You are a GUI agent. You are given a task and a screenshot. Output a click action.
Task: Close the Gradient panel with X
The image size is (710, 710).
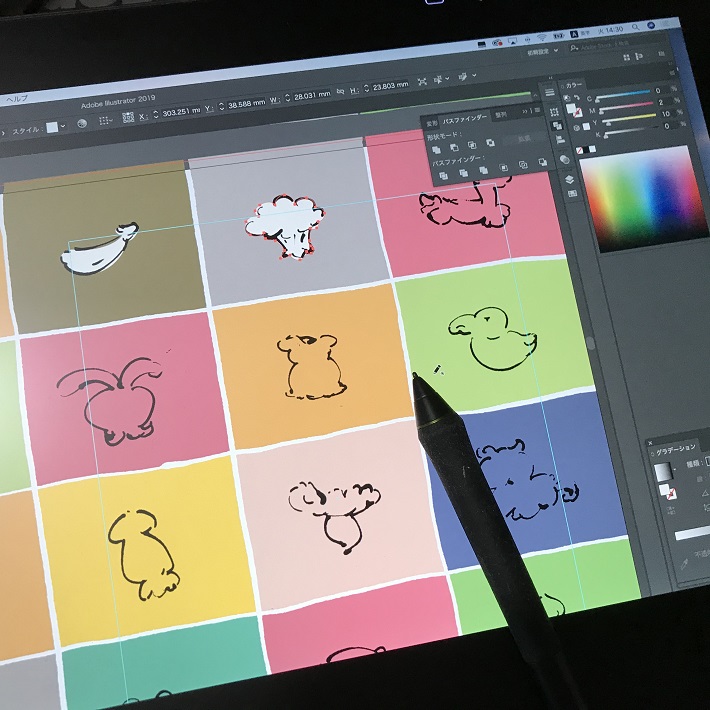pyautogui.click(x=650, y=442)
